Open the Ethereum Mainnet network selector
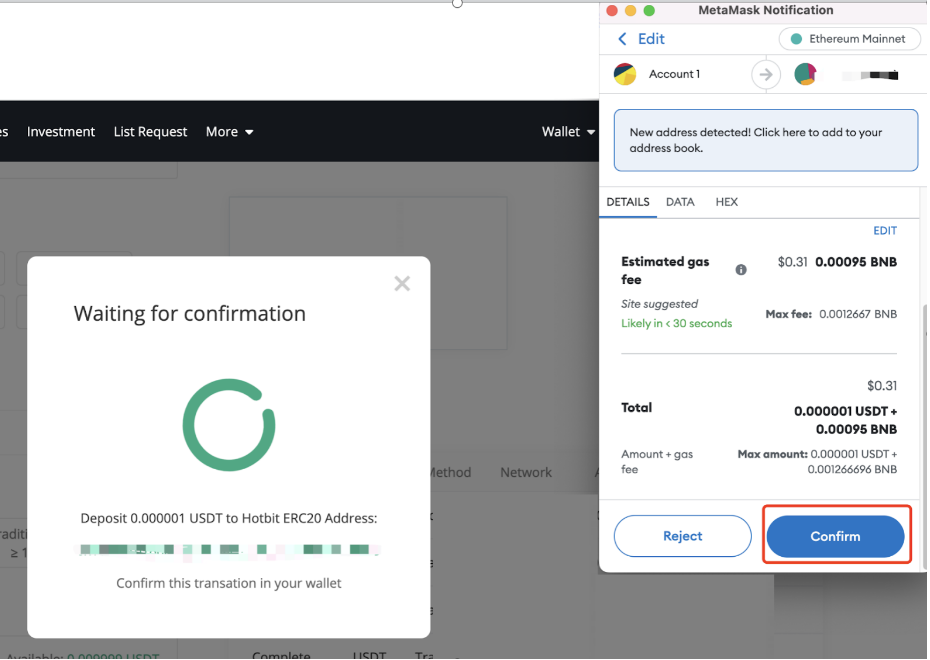Image resolution: width=930 pixels, height=660 pixels. (x=848, y=39)
